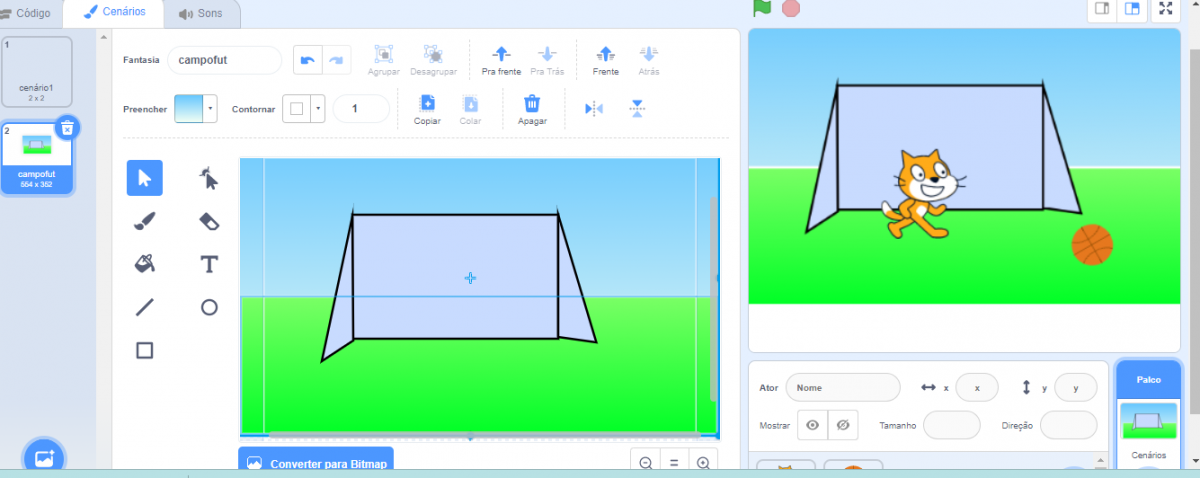Select the Eraser tool
The width and height of the screenshot is (1200, 478).
click(209, 221)
